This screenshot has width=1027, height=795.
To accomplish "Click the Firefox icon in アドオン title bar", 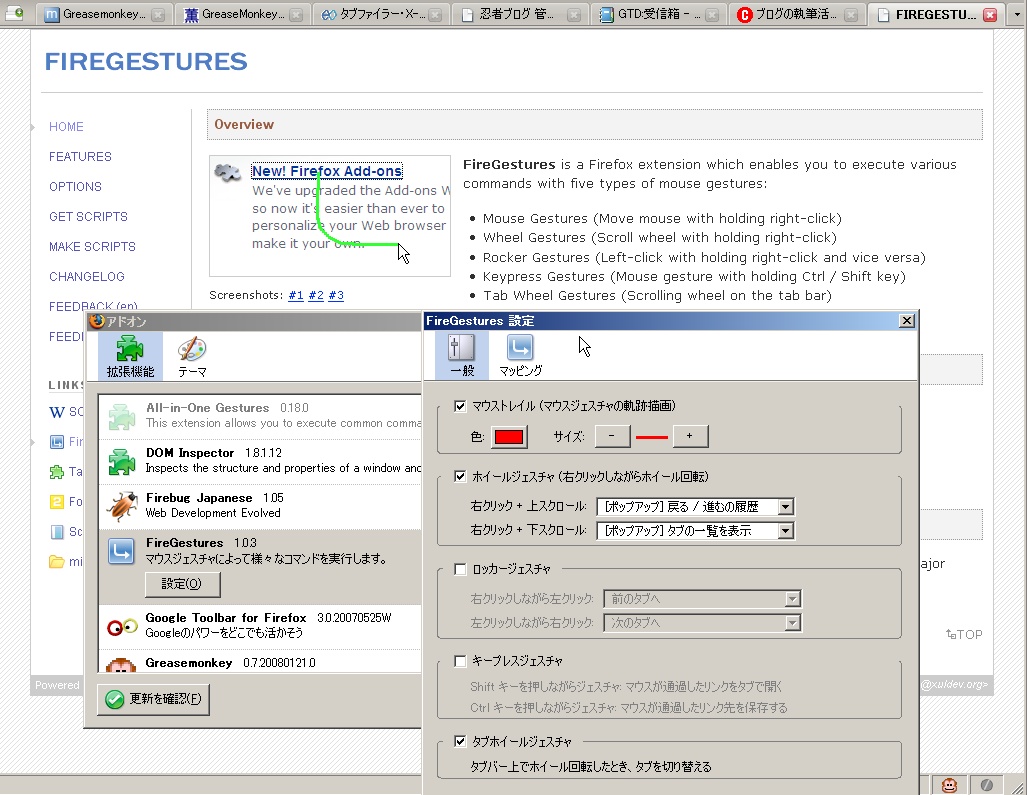I will coord(97,321).
